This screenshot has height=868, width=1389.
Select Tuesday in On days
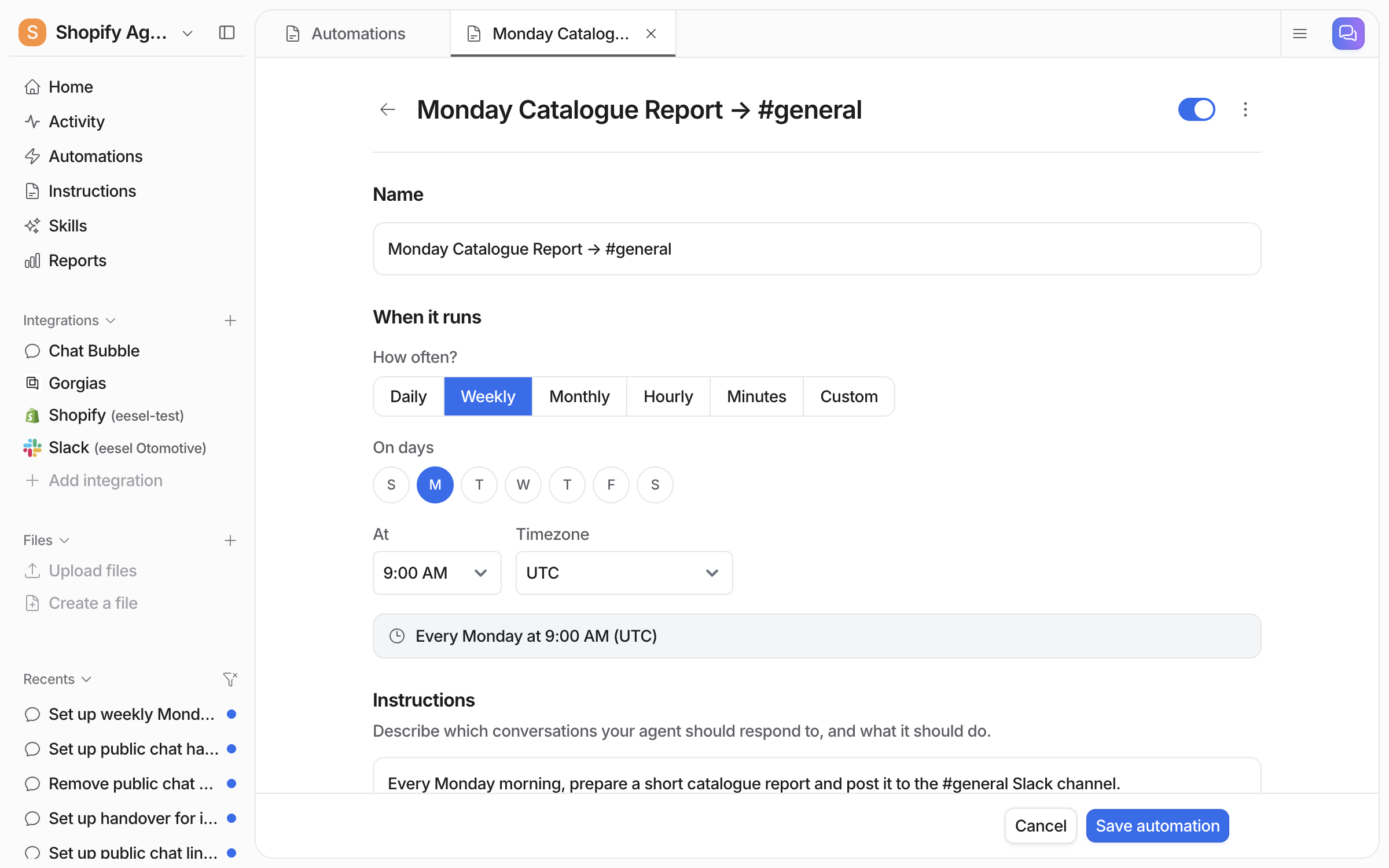point(479,485)
